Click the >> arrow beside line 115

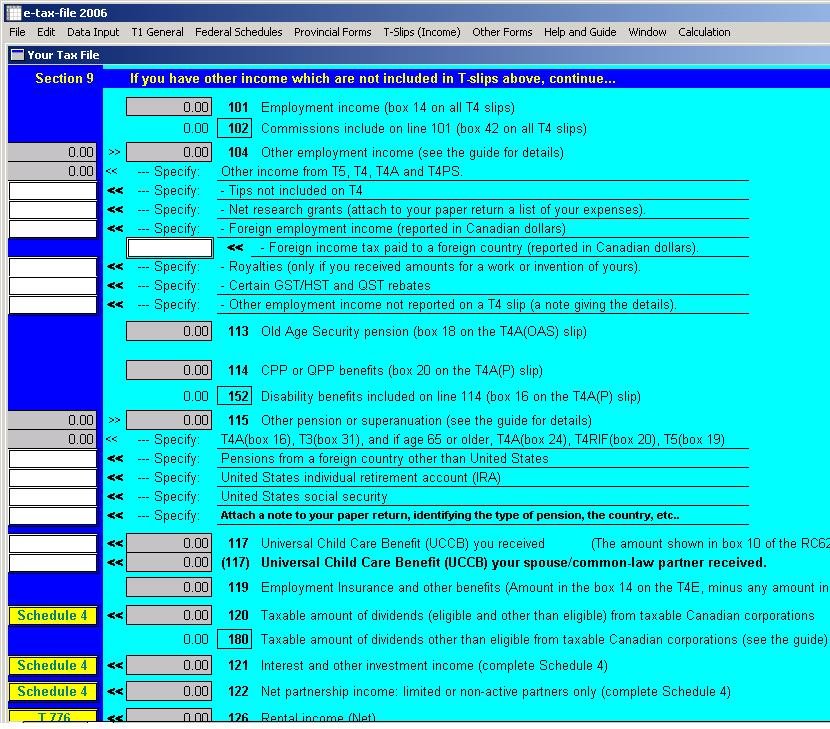pyautogui.click(x=114, y=421)
